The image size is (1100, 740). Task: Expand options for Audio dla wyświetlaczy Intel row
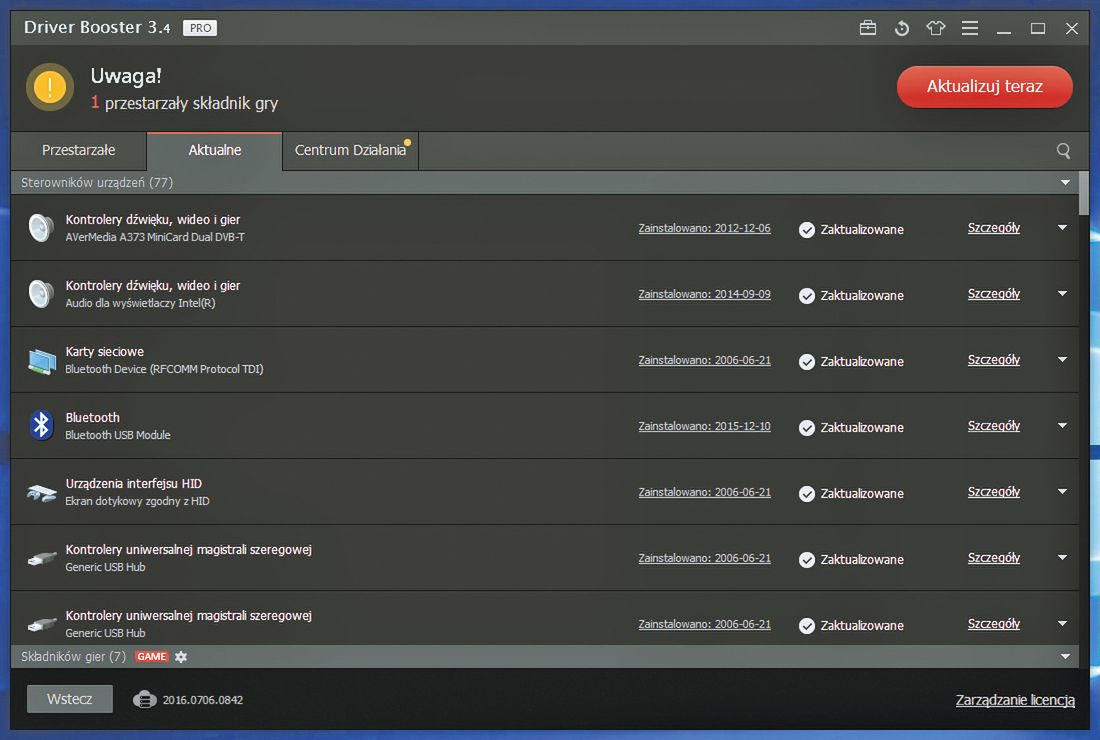point(1062,294)
